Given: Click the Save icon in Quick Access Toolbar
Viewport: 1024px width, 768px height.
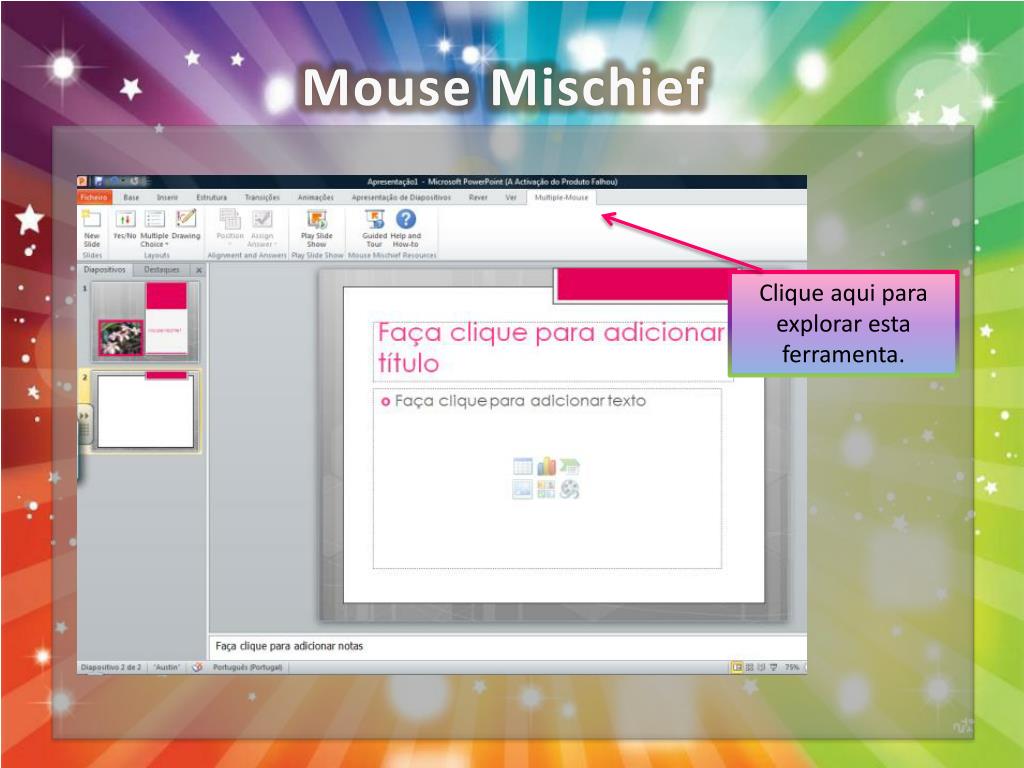Looking at the screenshot, I should tap(99, 181).
